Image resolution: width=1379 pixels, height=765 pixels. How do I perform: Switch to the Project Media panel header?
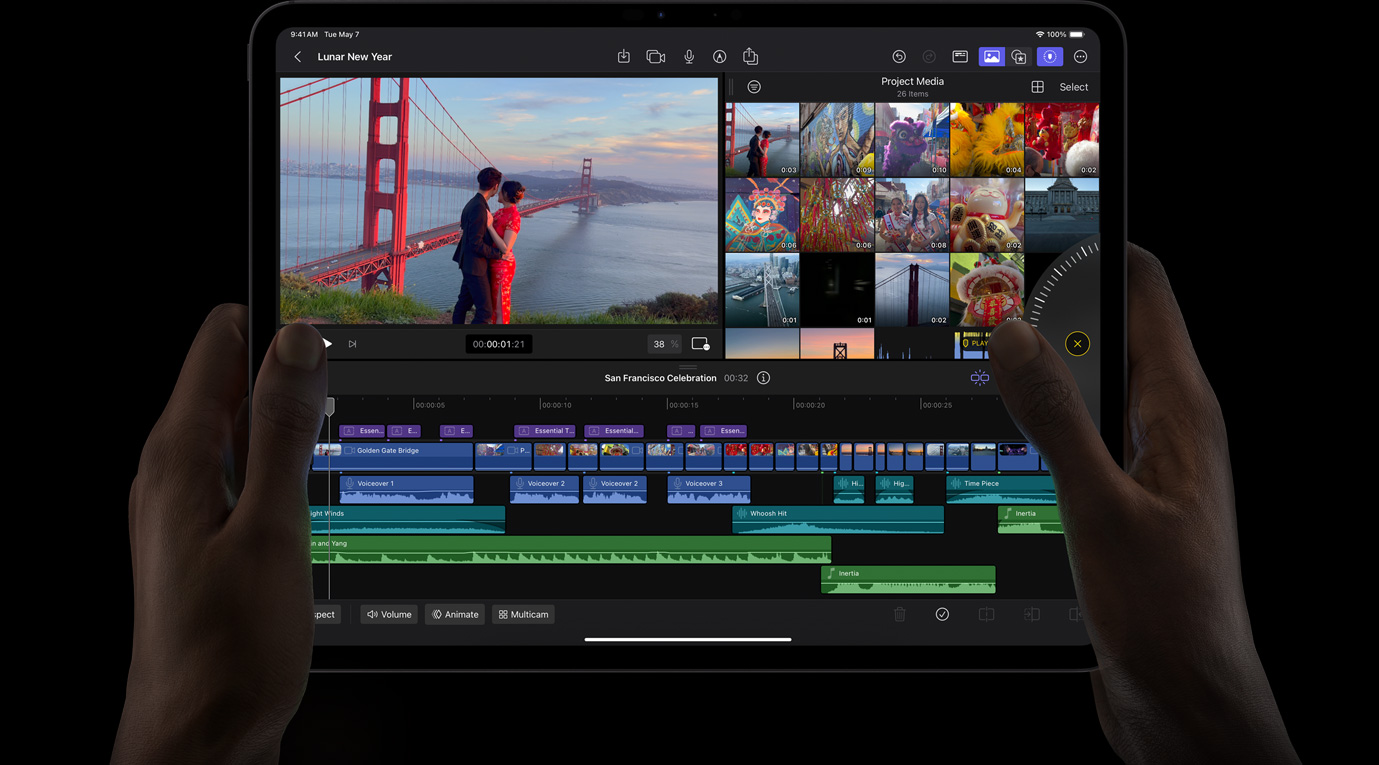pos(912,81)
